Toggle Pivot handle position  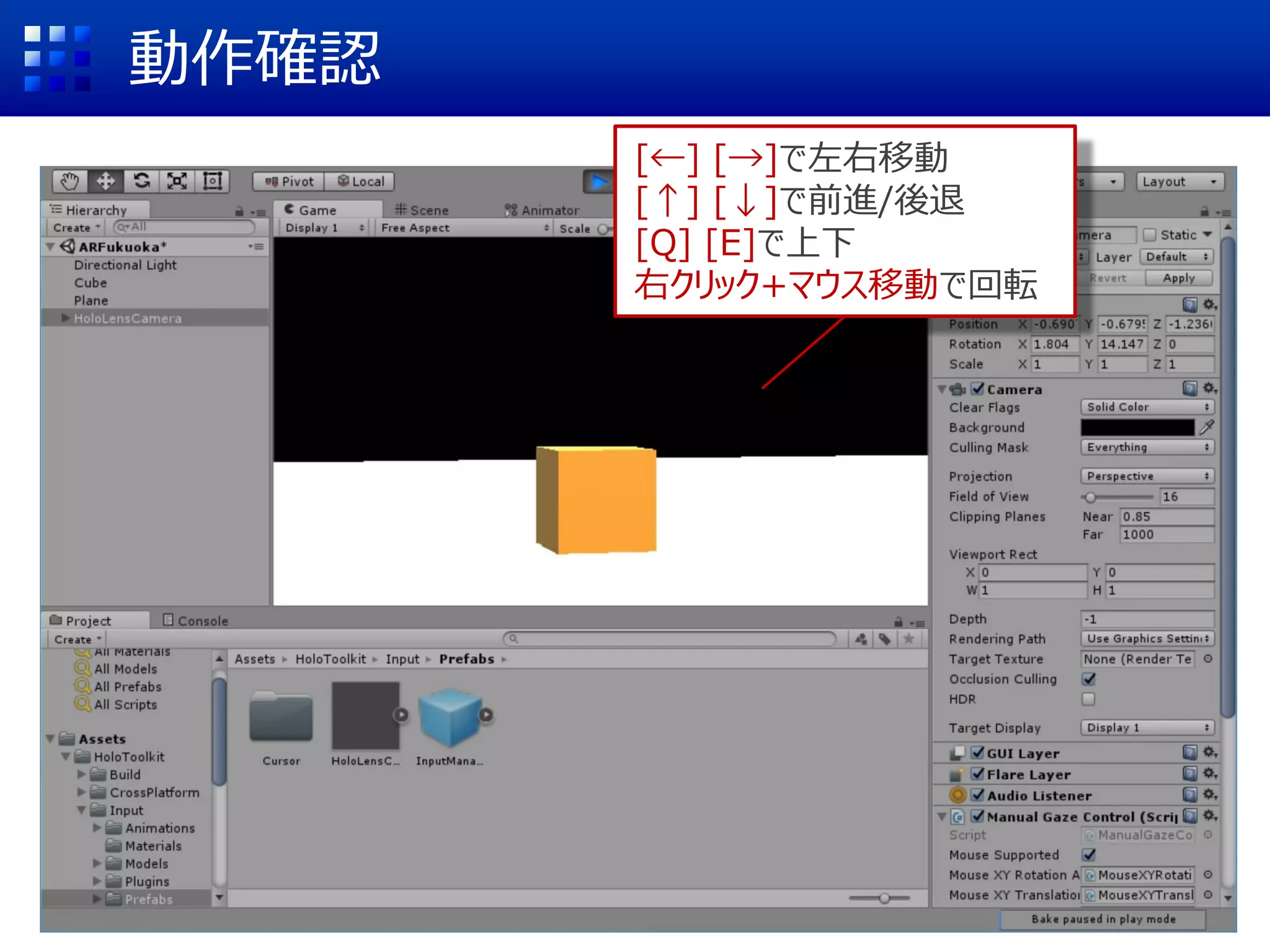point(288,182)
